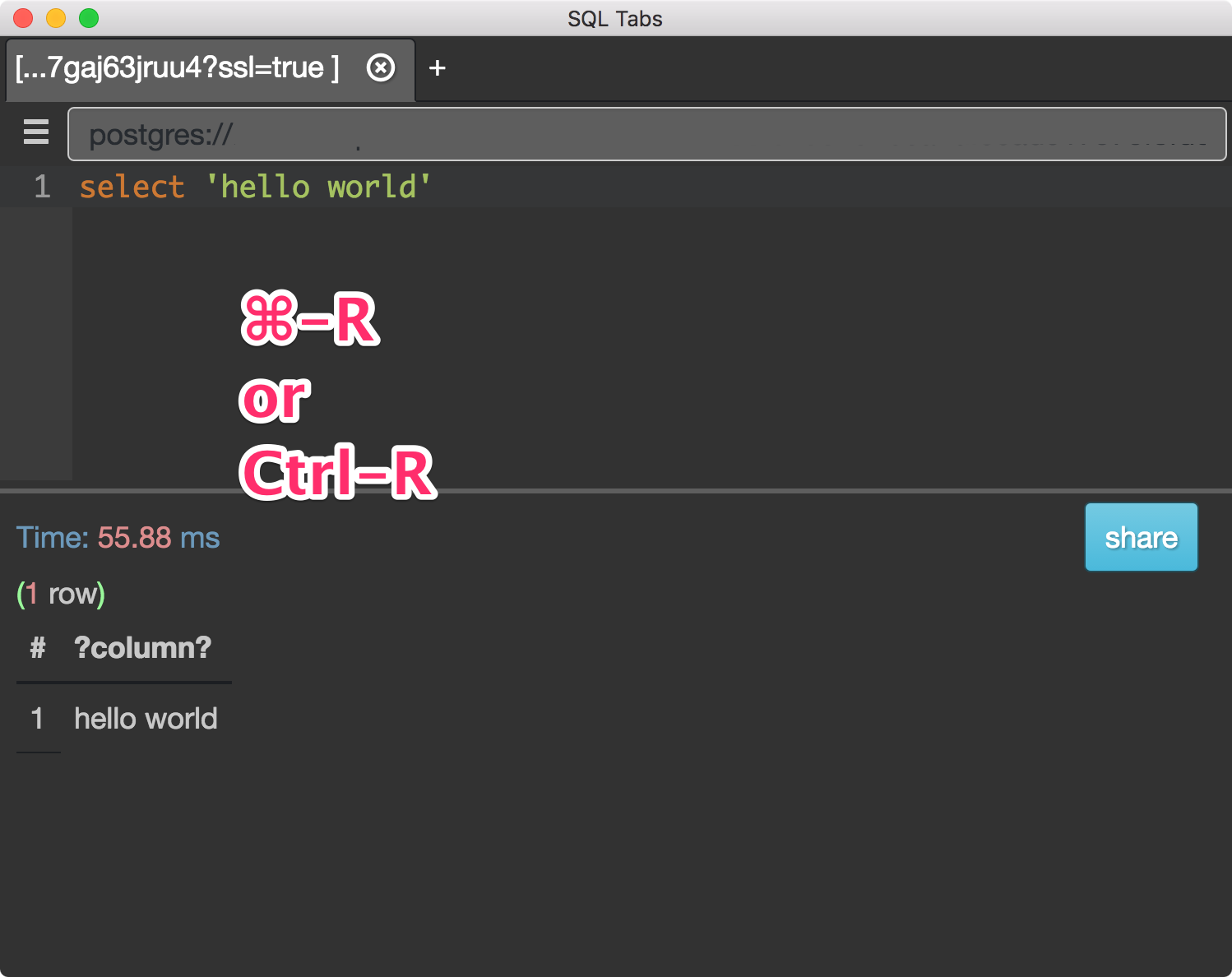Click the ?column? result header
This screenshot has height=977, width=1232.
142,648
